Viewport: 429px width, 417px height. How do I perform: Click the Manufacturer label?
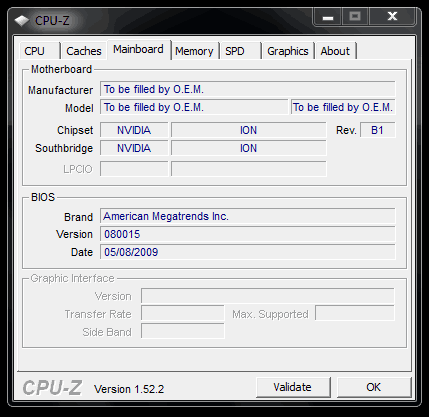point(60,90)
